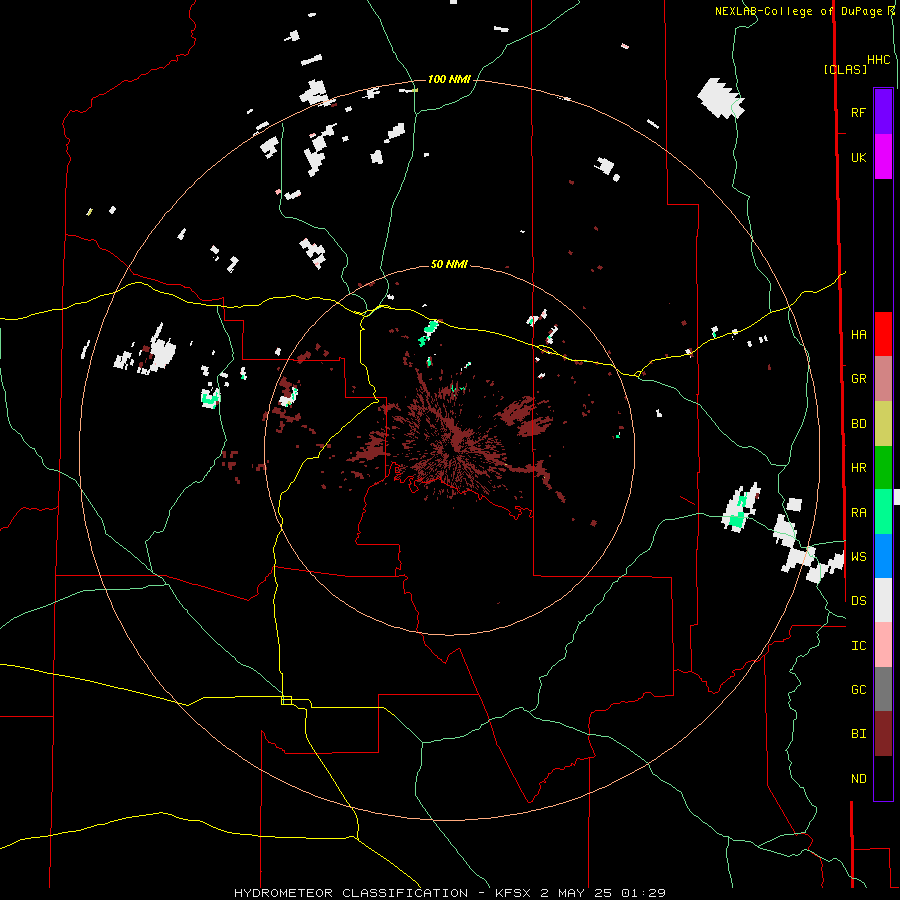Click the 100 NMI range ring label
This screenshot has height=900, width=900.
coord(449,79)
